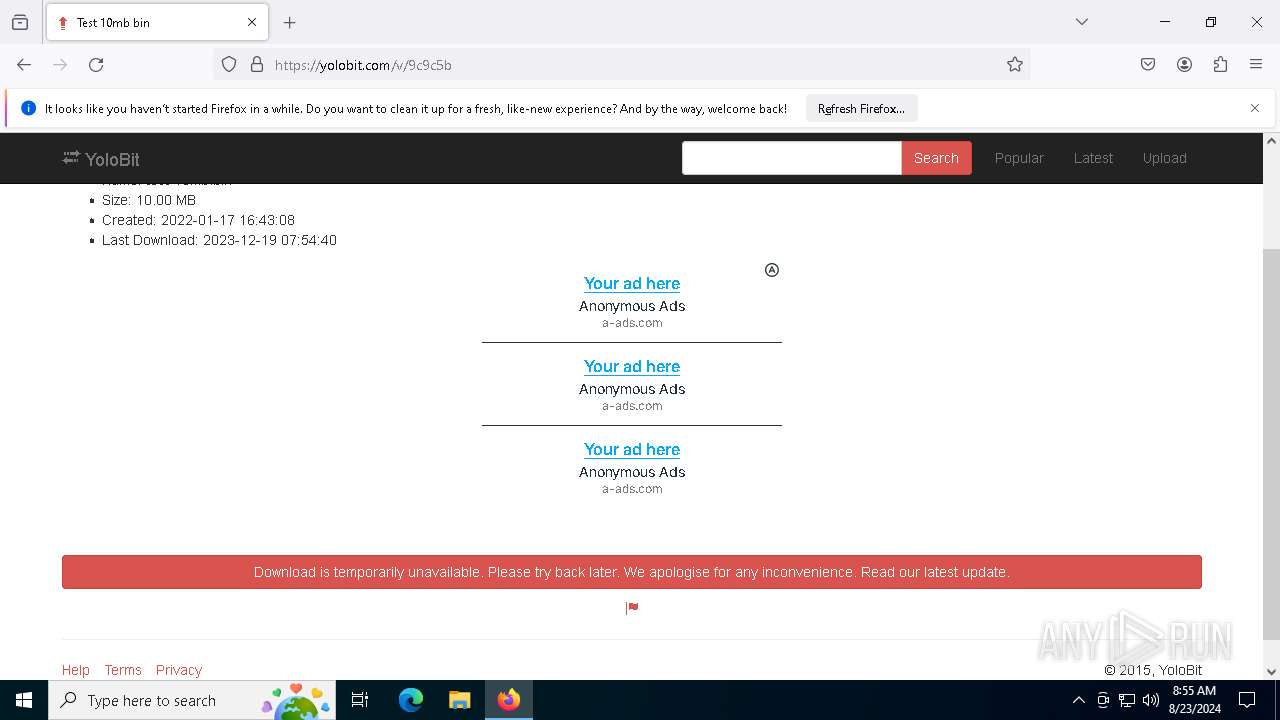This screenshot has width=1280, height=720.
Task: Open the Privacy link
Action: pyautogui.click(x=179, y=670)
